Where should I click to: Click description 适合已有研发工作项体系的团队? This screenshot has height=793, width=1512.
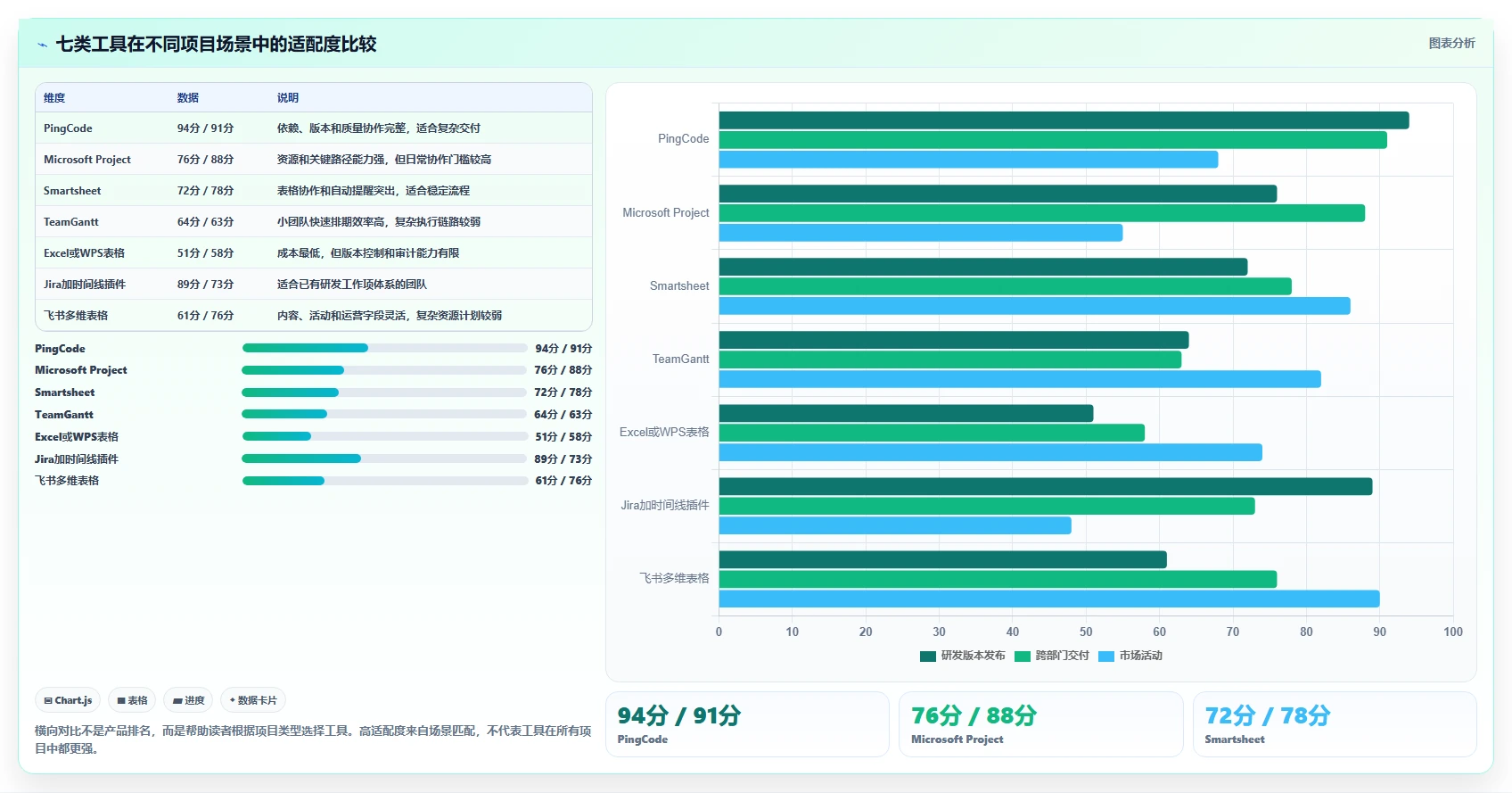[351, 285]
